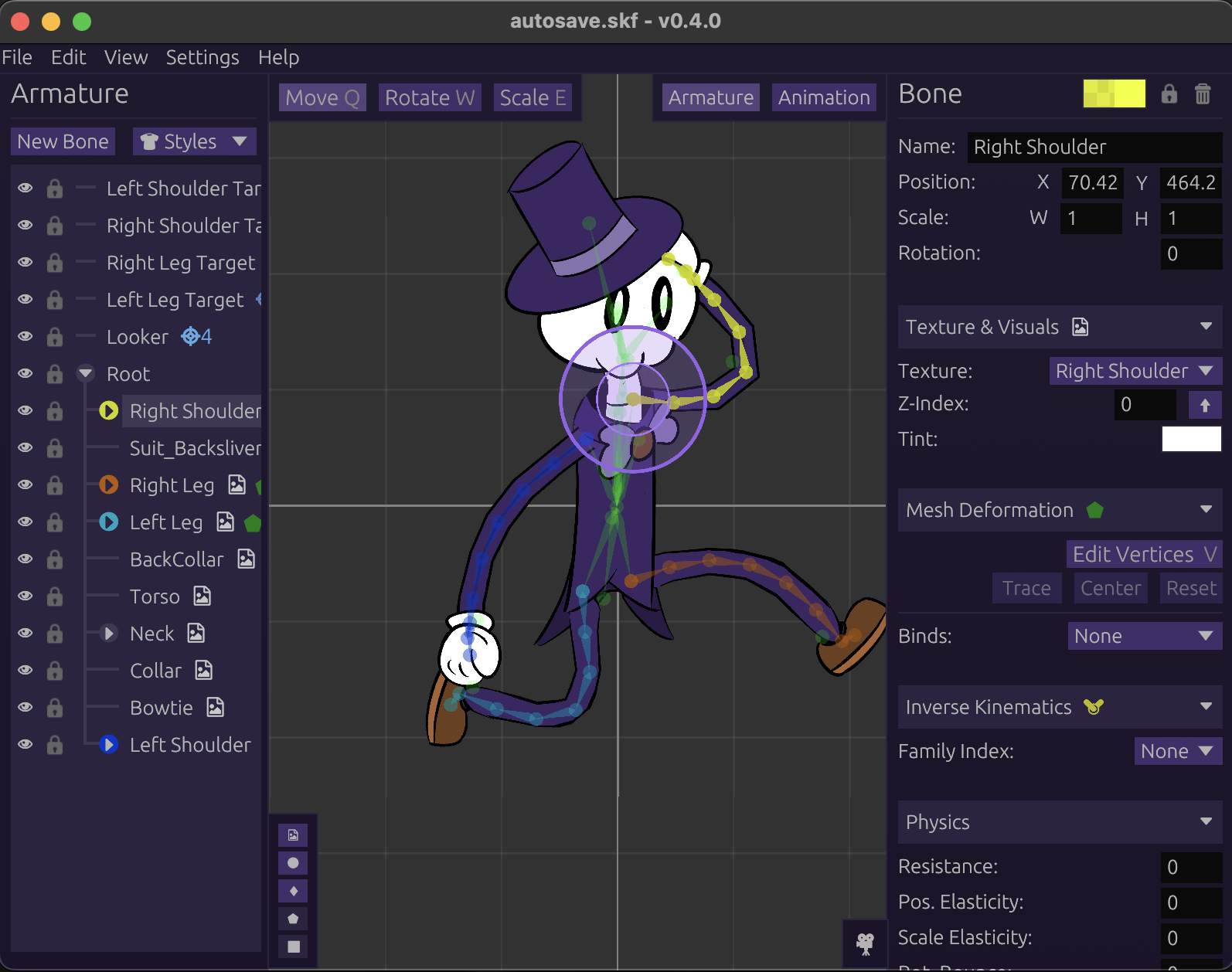This screenshot has height=972, width=1232.
Task: Click the texture icon next to Right Leg
Action: click(237, 485)
